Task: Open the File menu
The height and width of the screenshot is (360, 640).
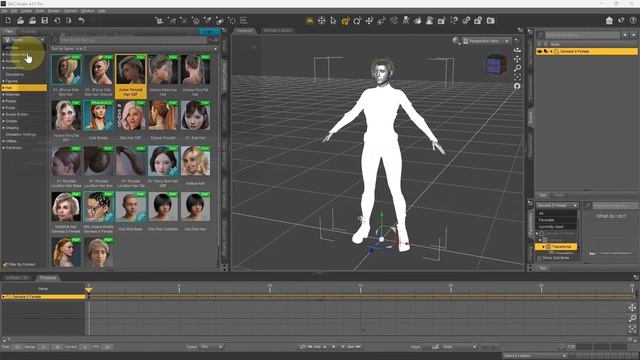Action: pos(4,11)
